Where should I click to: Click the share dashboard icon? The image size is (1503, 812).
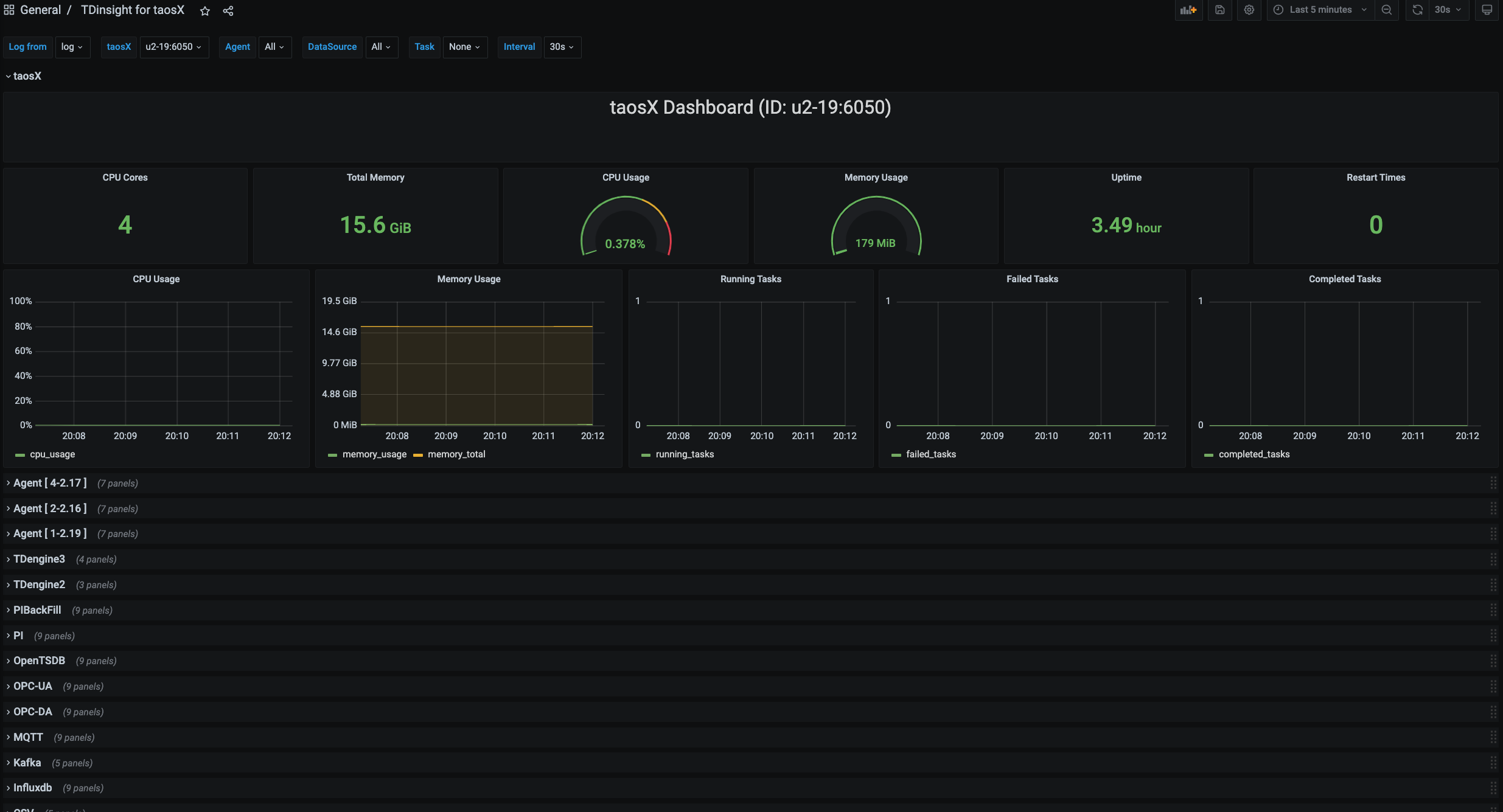228,11
